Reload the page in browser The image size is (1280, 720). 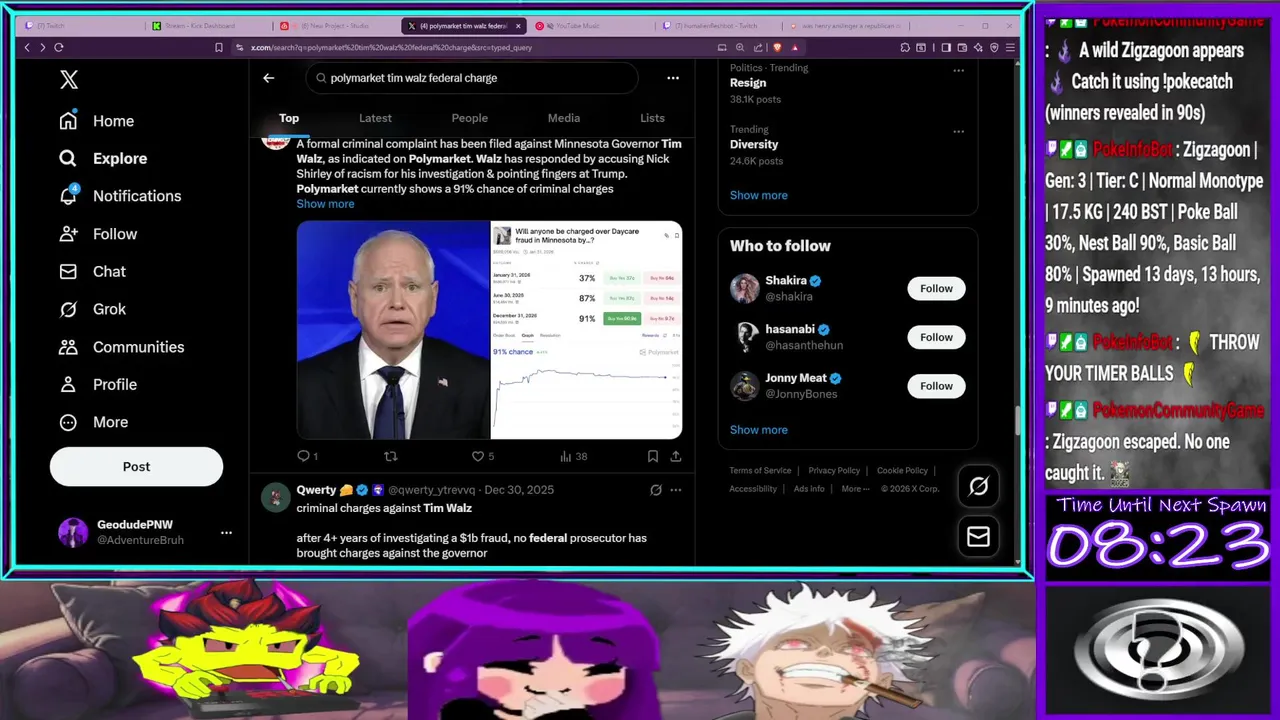[59, 47]
